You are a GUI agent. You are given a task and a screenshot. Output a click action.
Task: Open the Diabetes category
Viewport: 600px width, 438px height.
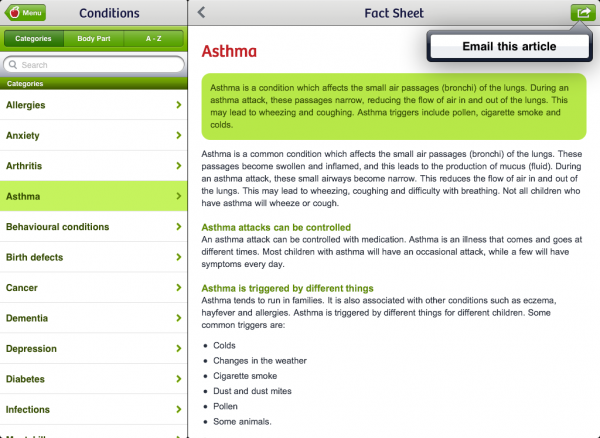coord(94,379)
